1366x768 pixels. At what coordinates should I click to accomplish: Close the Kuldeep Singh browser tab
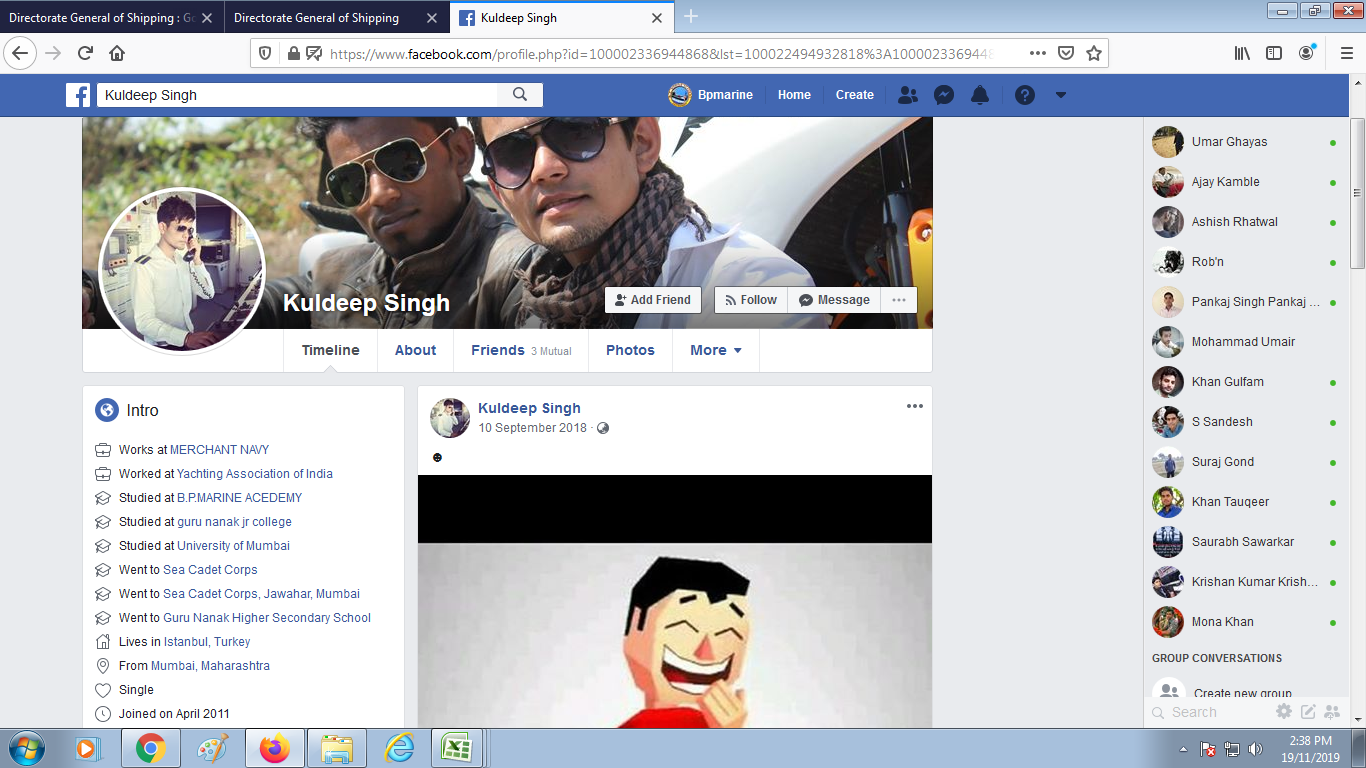657,18
